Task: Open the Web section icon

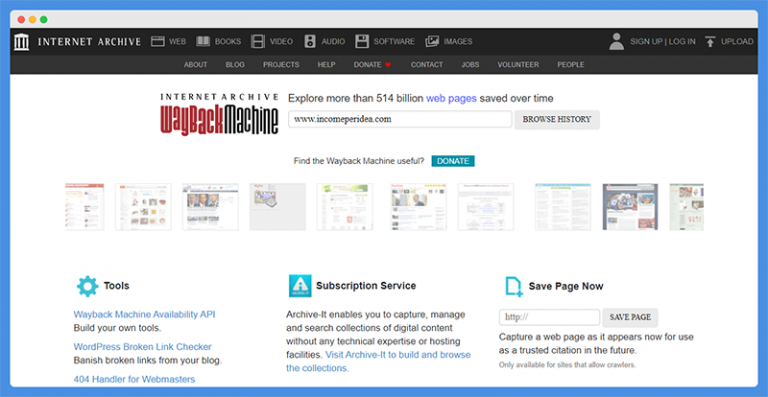Action: click(x=157, y=42)
